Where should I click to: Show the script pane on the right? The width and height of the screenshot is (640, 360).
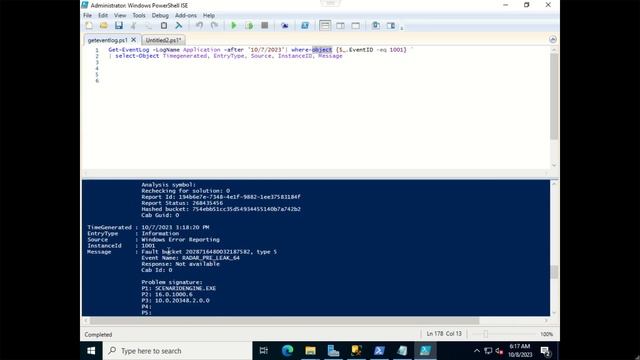click(340, 26)
